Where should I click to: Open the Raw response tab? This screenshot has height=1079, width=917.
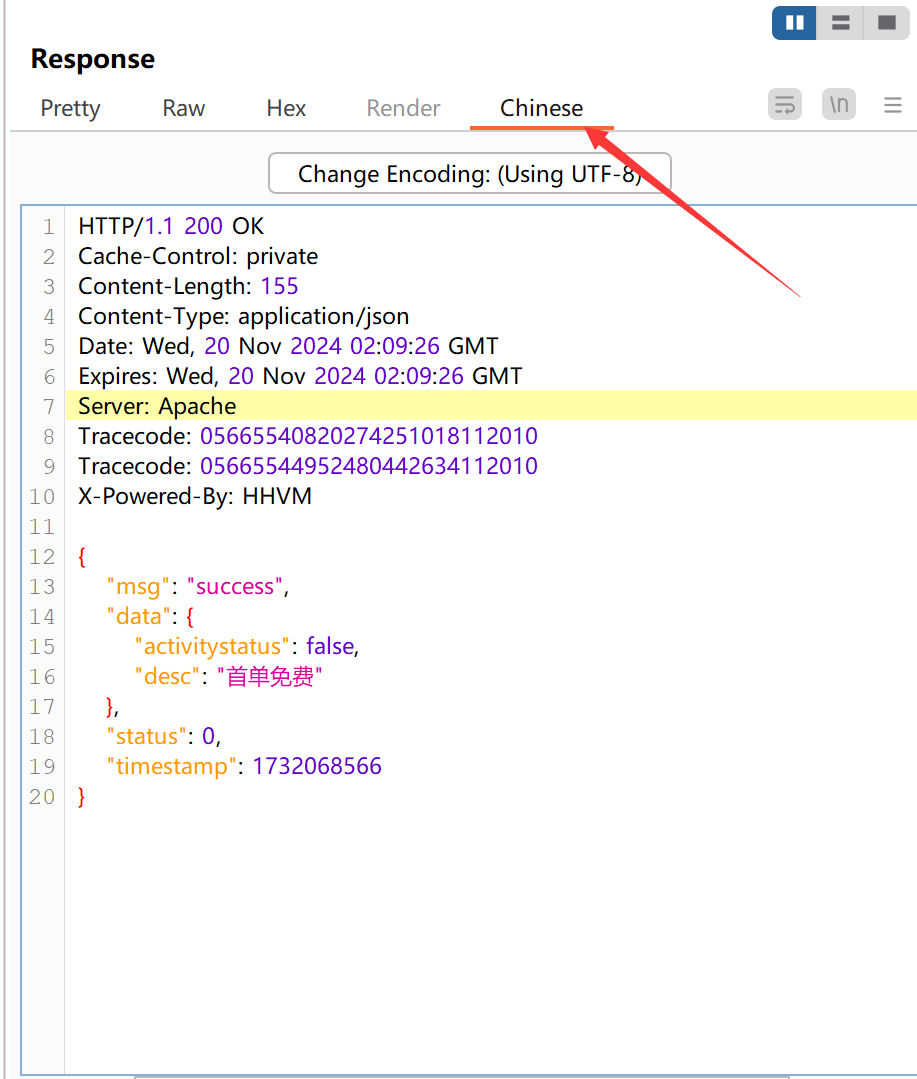(x=184, y=108)
